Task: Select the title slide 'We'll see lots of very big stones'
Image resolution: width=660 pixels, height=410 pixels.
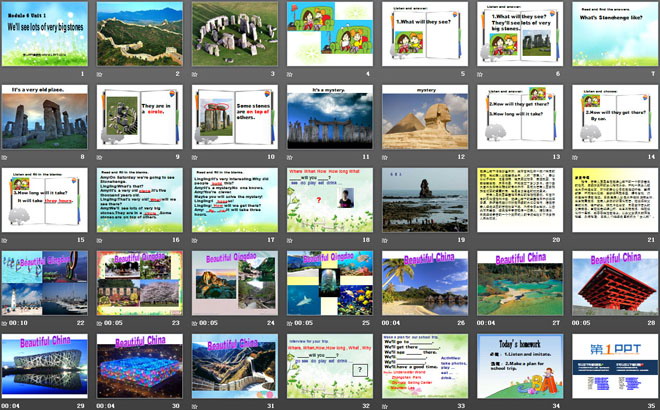Action: click(x=46, y=35)
